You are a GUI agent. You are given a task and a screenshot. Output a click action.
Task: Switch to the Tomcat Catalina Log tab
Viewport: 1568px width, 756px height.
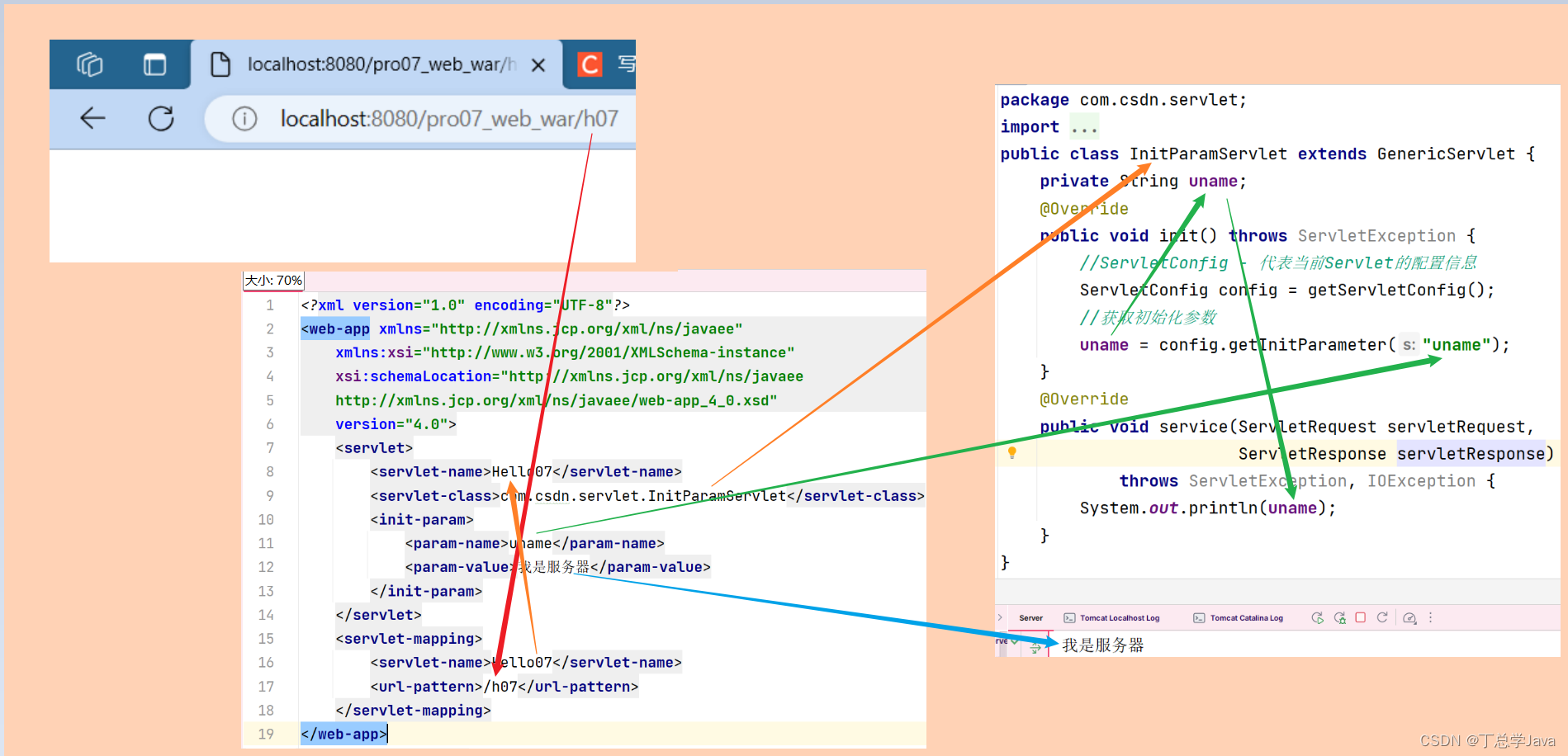1247,618
